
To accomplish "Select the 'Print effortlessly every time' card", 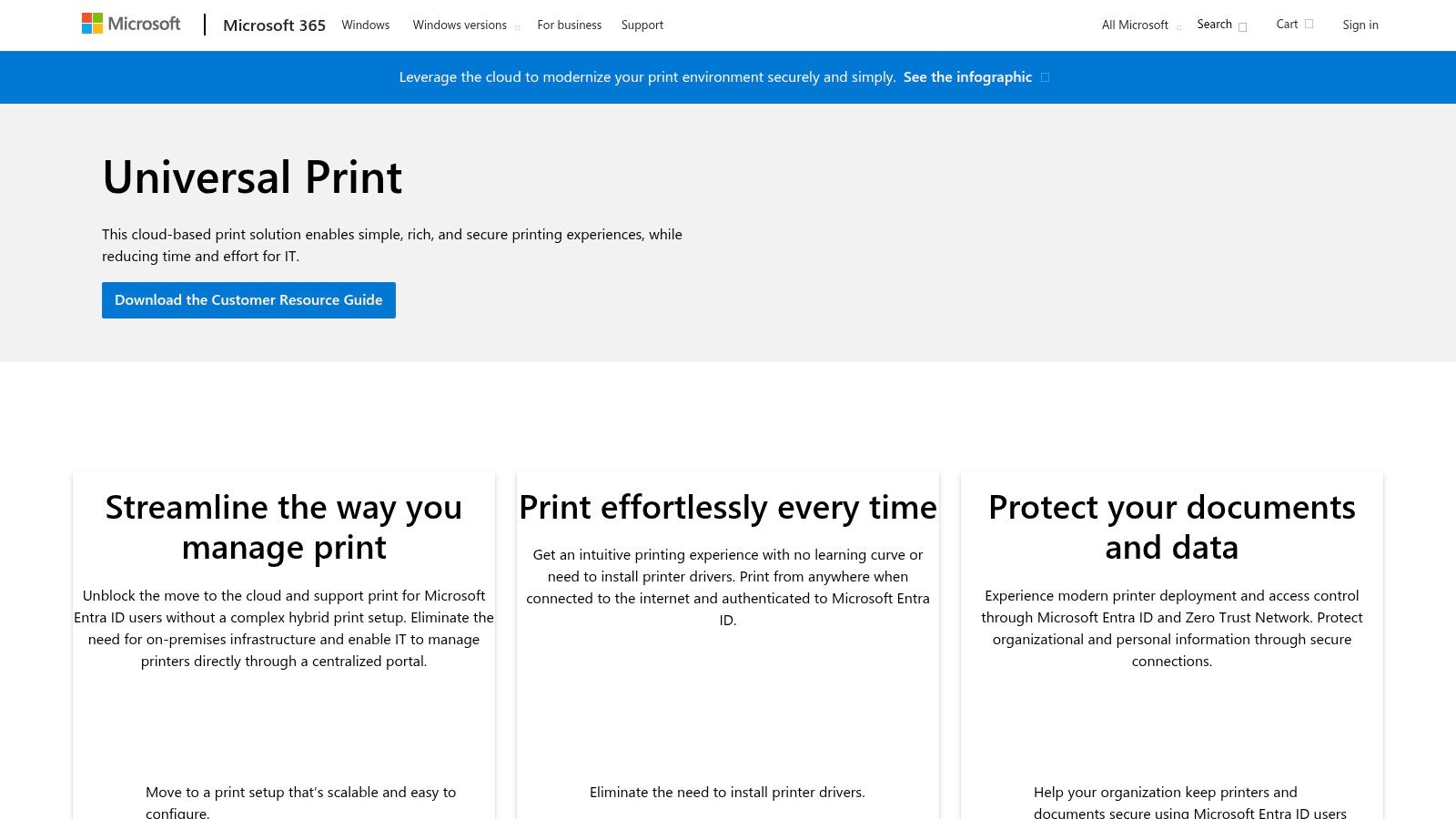I will tap(727, 637).
